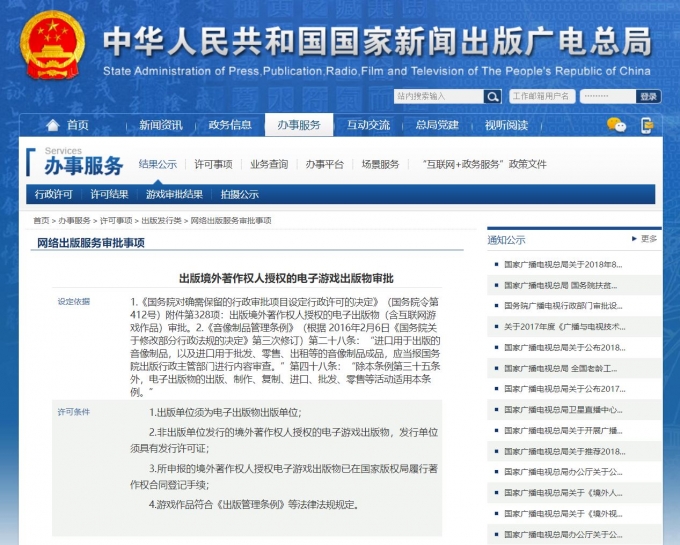Click 拍摄公示 in blue bar

(x=240, y=194)
